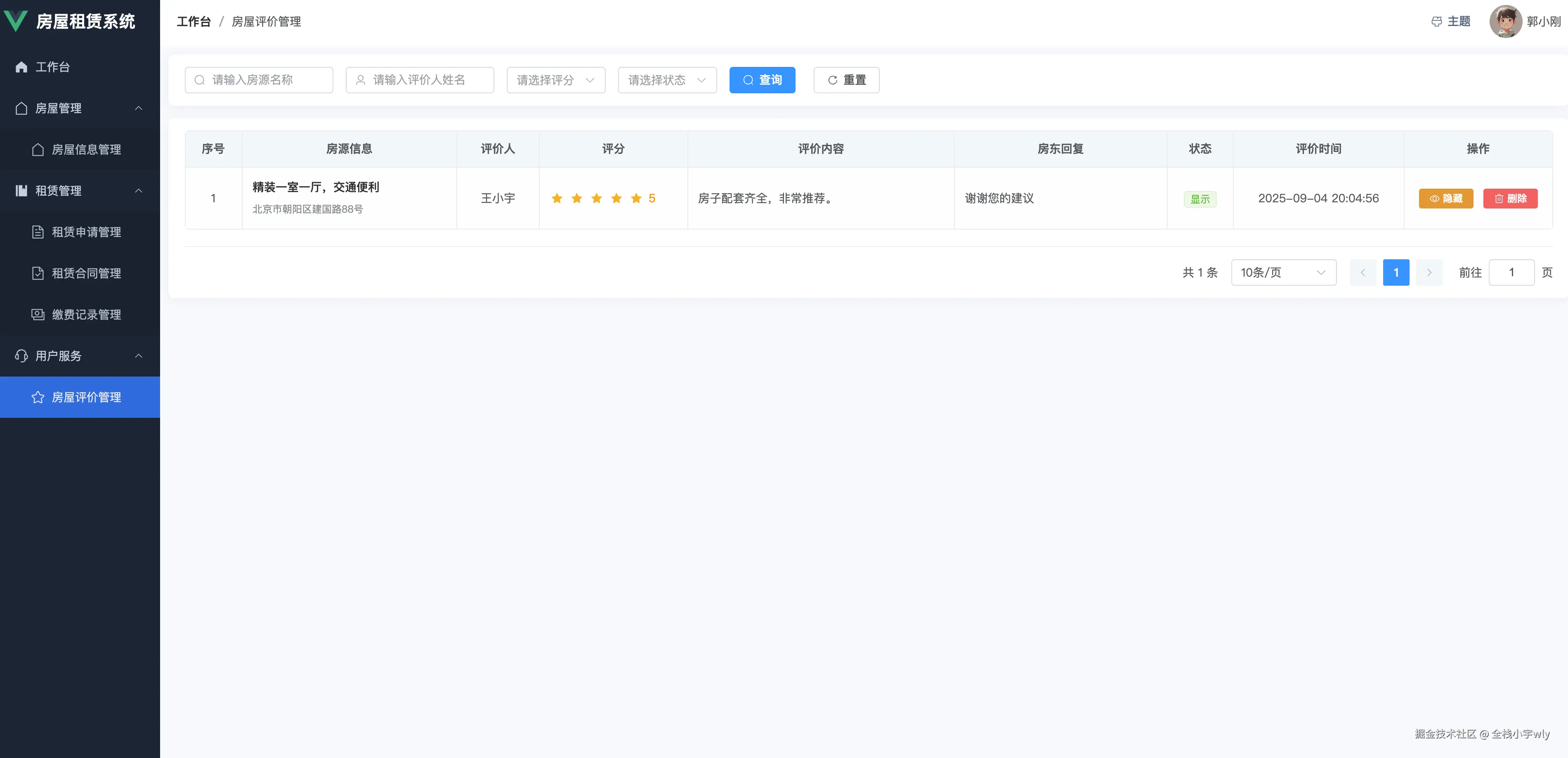Open theme settings via 主题 icon
This screenshot has width=1568, height=758.
coord(1437,21)
